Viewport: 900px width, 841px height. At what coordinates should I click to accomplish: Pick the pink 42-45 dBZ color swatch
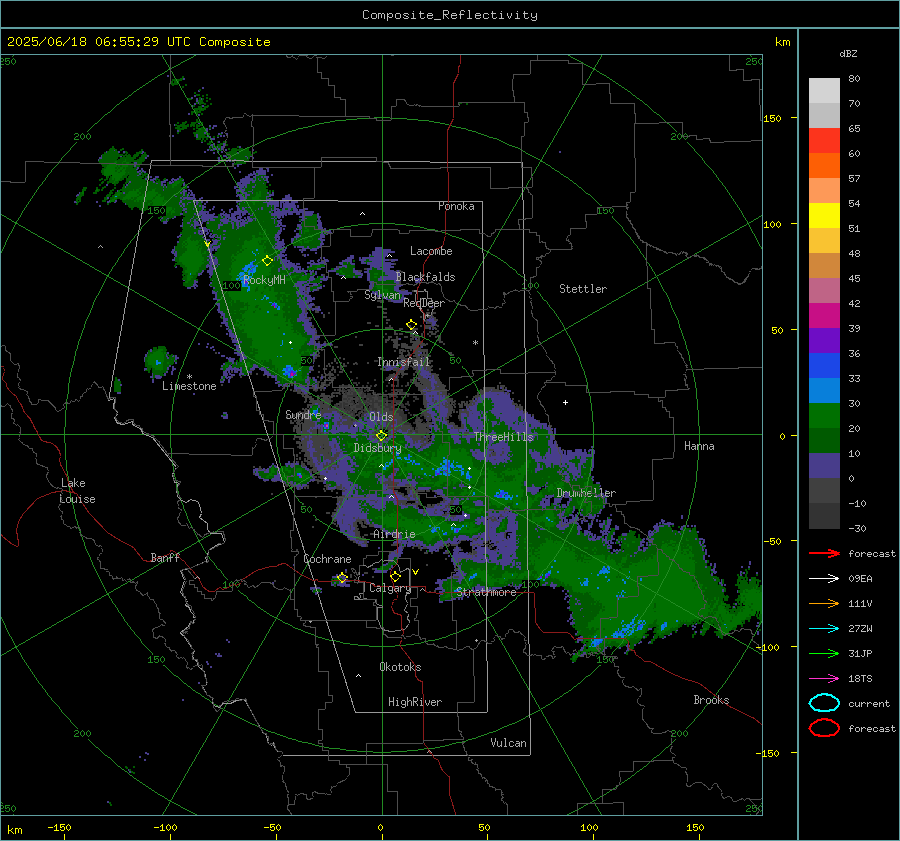[824, 290]
